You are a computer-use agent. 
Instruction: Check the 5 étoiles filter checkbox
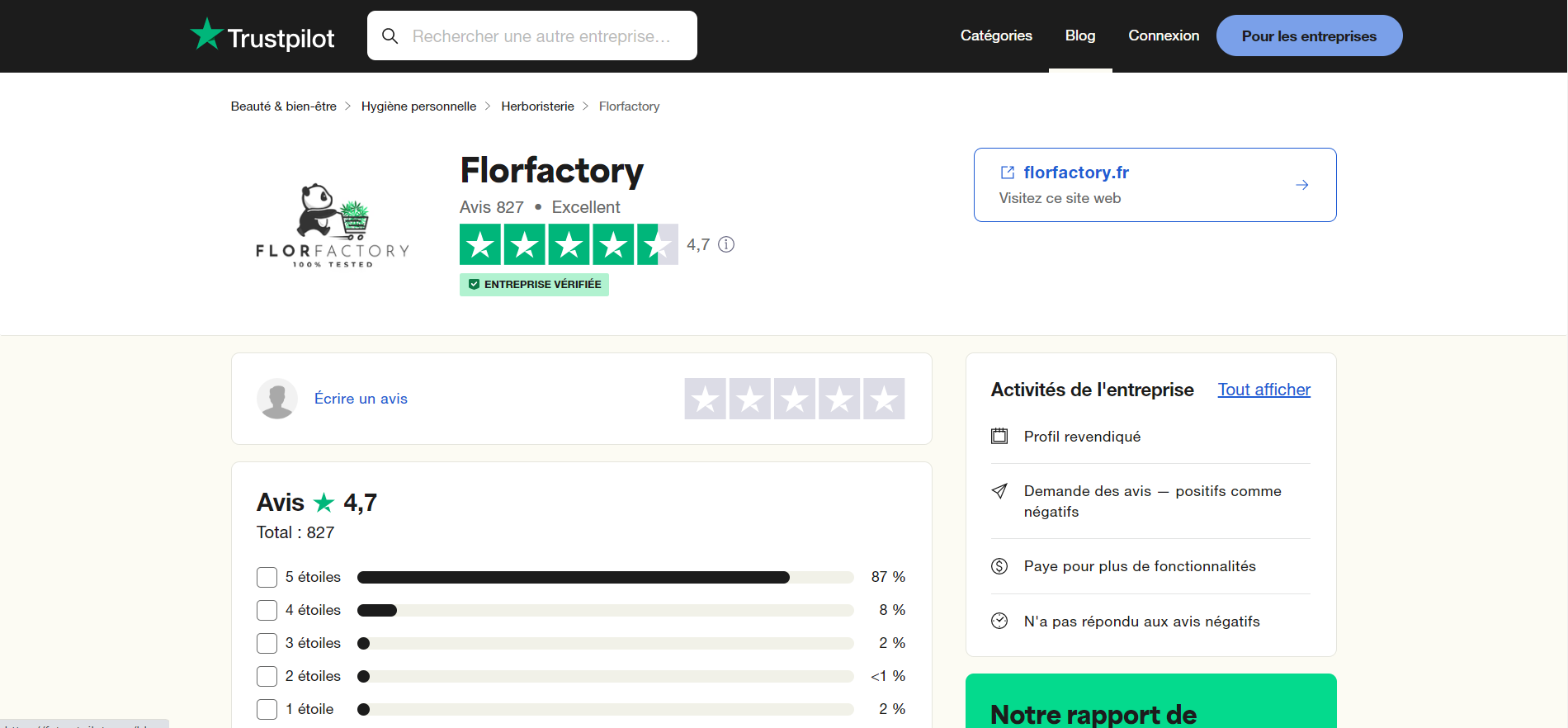point(267,577)
